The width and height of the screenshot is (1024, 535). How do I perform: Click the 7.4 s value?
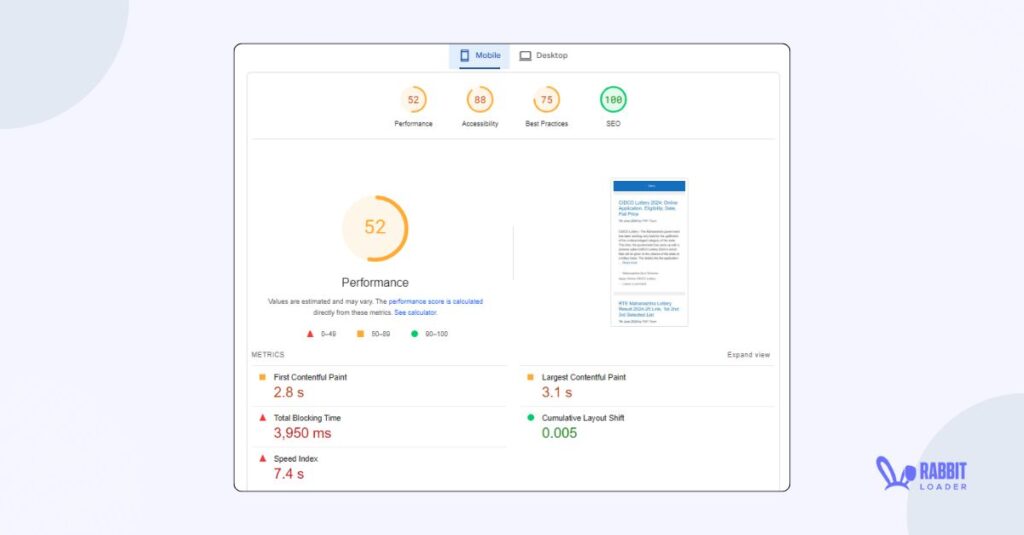(x=289, y=474)
